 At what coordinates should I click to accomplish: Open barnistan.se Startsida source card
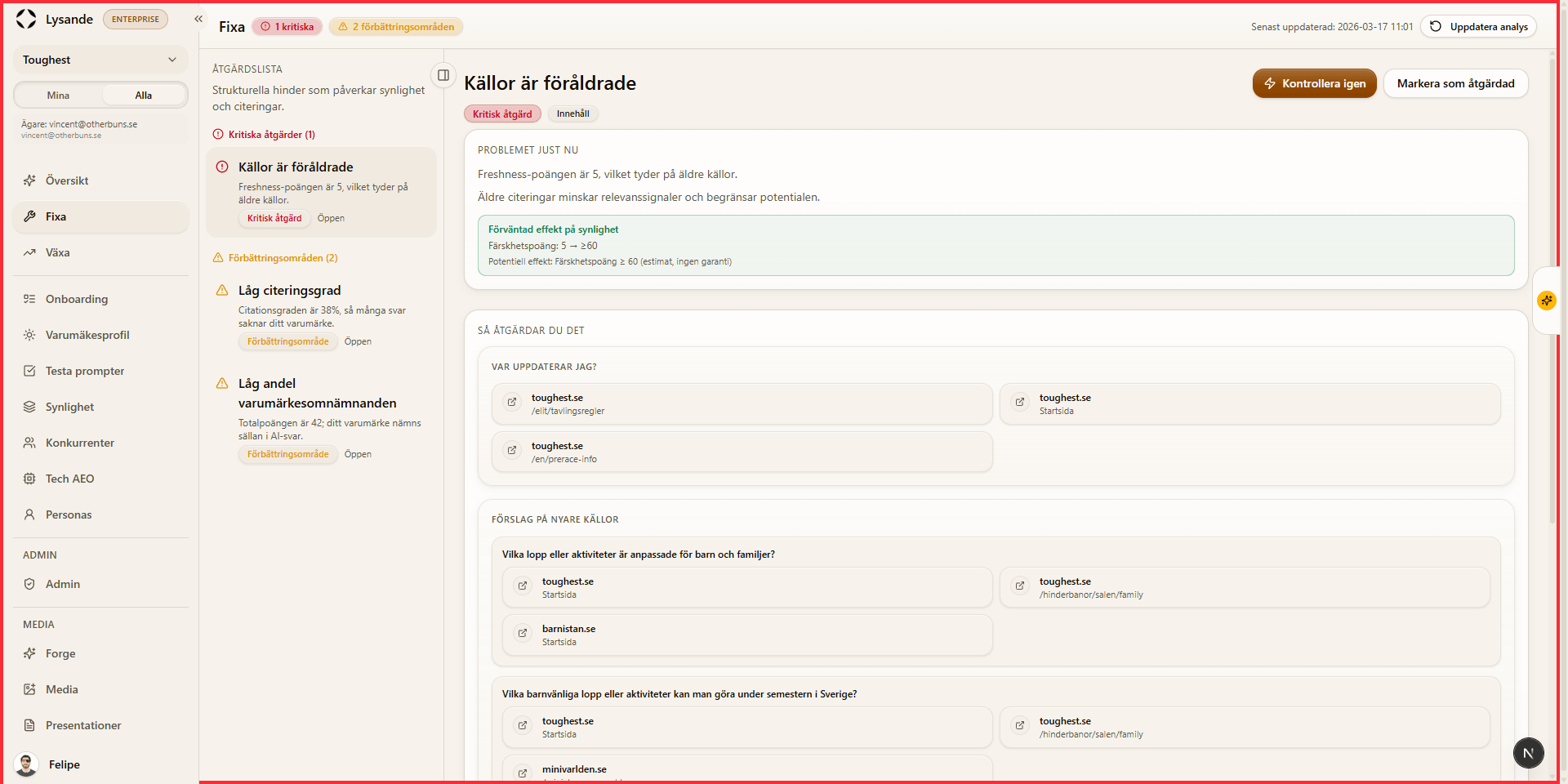click(x=747, y=635)
